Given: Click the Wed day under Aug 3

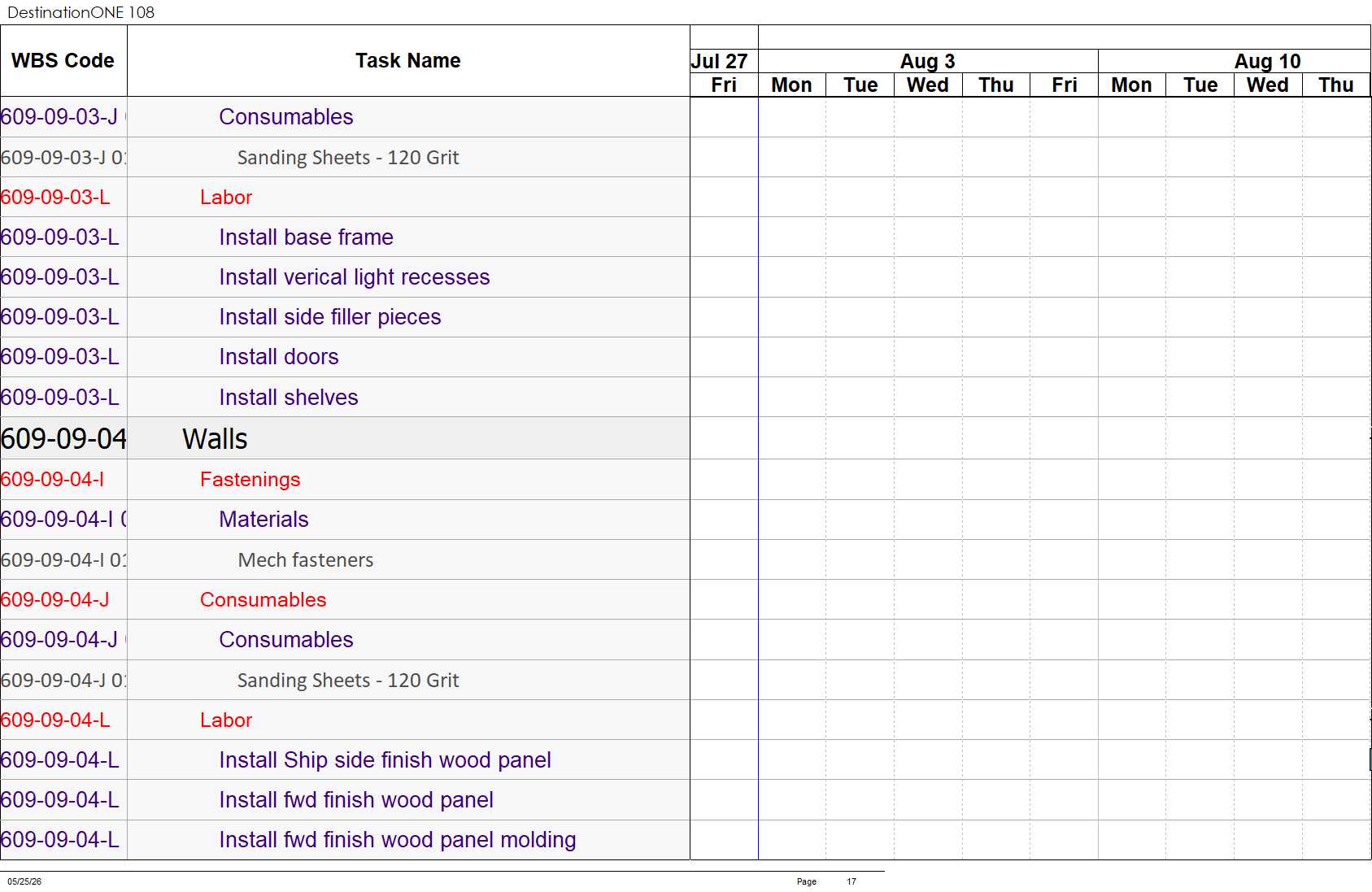Looking at the screenshot, I should pyautogui.click(x=928, y=85).
